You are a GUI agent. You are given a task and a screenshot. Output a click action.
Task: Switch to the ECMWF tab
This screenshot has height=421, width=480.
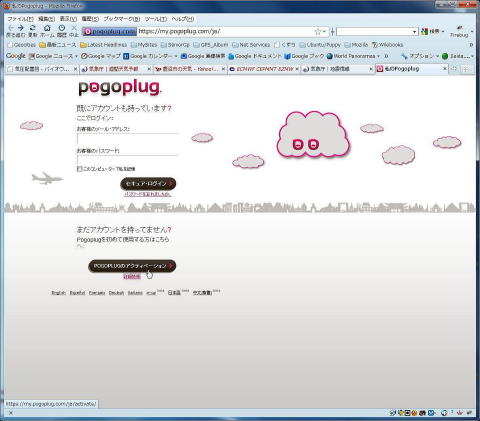pos(264,69)
